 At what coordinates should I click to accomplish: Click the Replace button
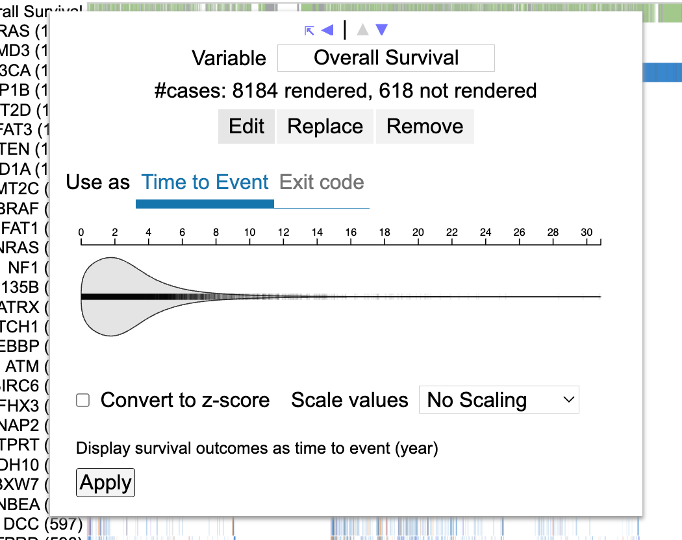(325, 126)
